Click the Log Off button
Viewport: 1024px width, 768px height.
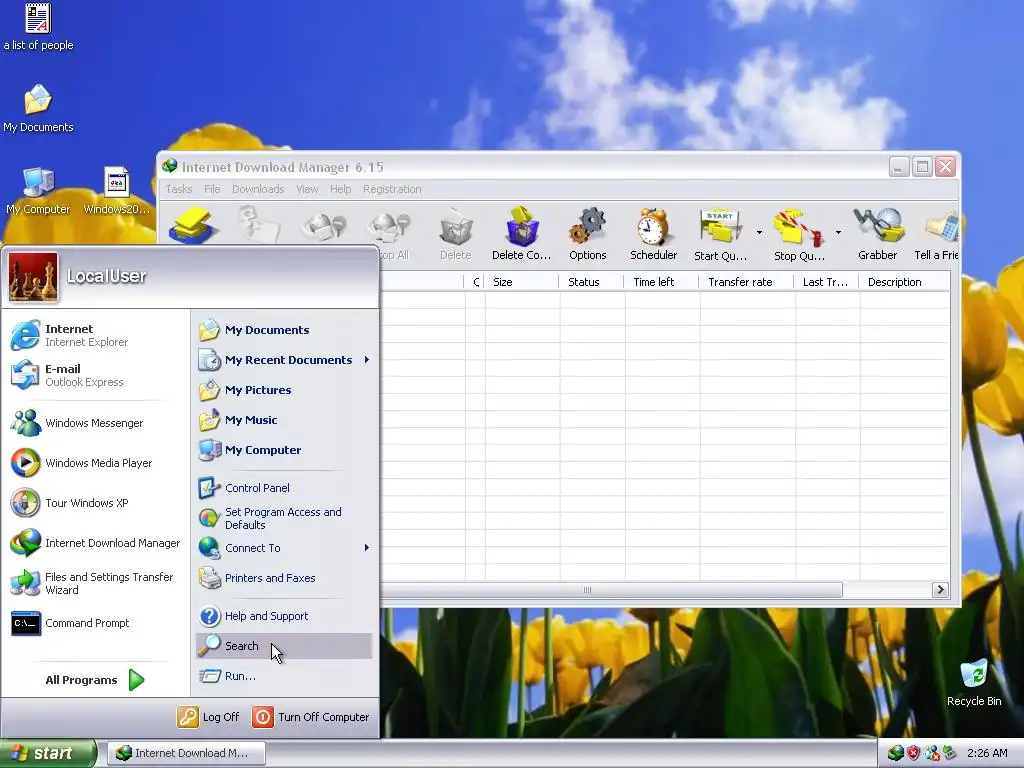pos(208,717)
